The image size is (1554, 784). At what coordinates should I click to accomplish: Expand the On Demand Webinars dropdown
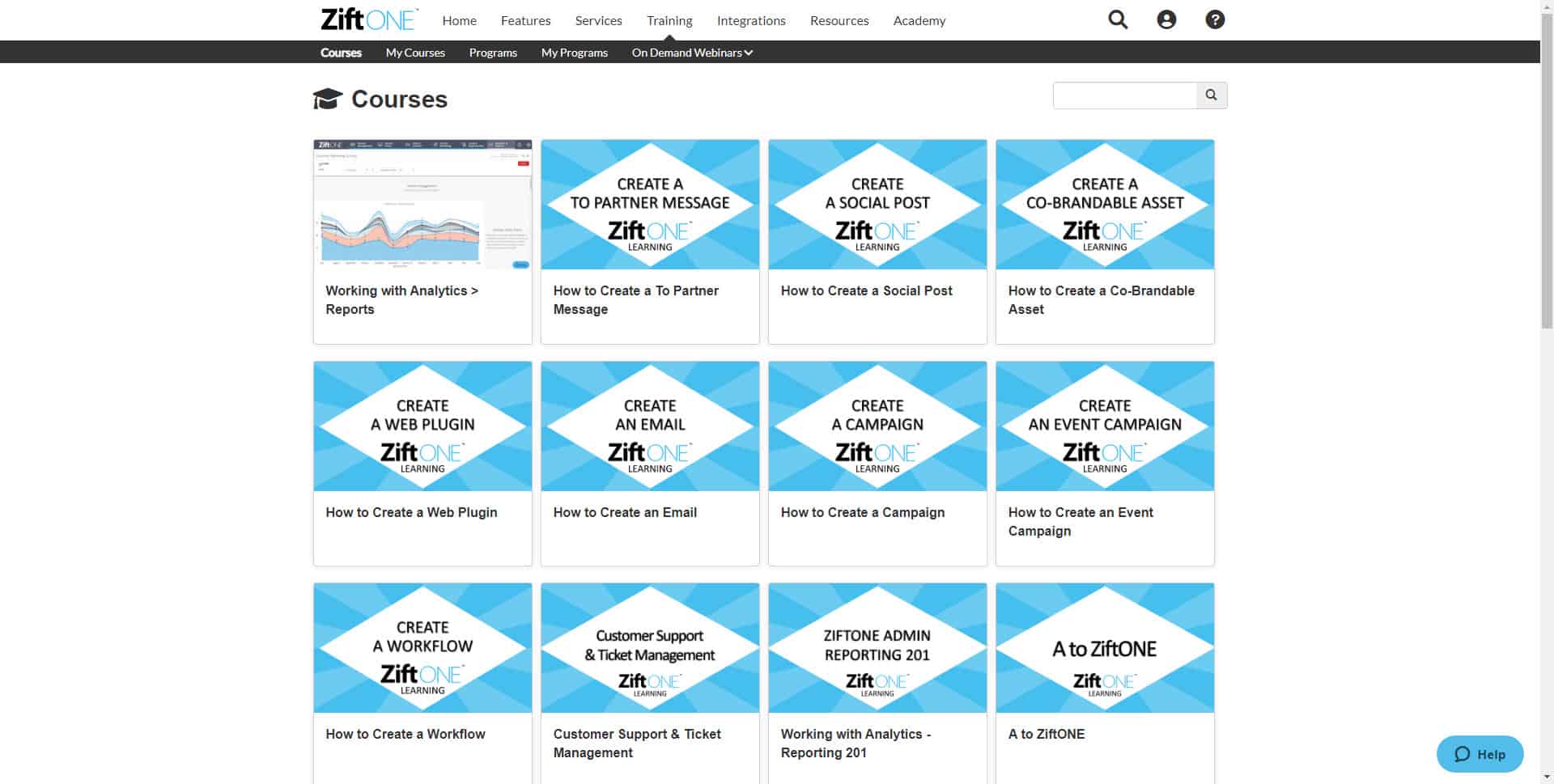click(x=692, y=53)
